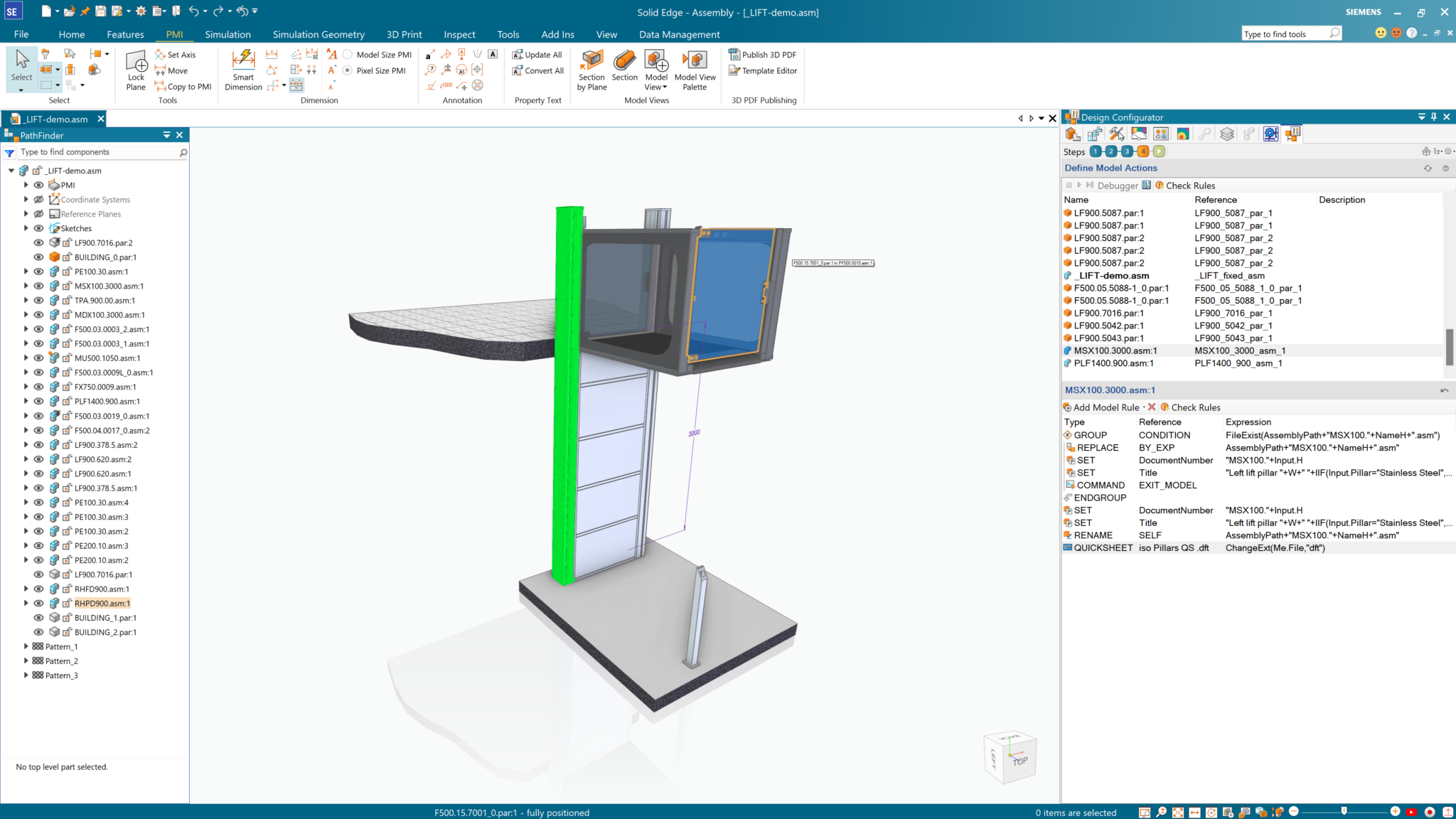Open the 3D Print tab
Image resolution: width=1456 pixels, height=819 pixels.
coord(404,34)
